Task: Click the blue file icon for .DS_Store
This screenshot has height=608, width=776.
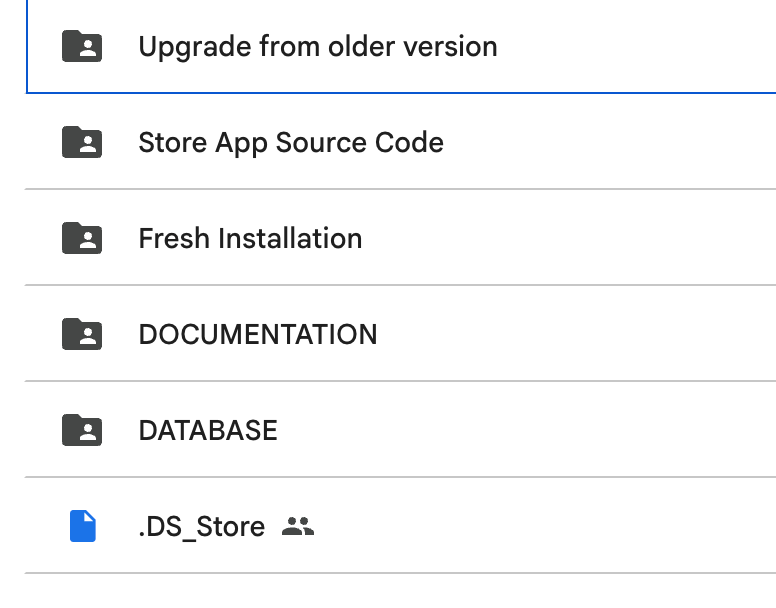Action: click(x=83, y=526)
